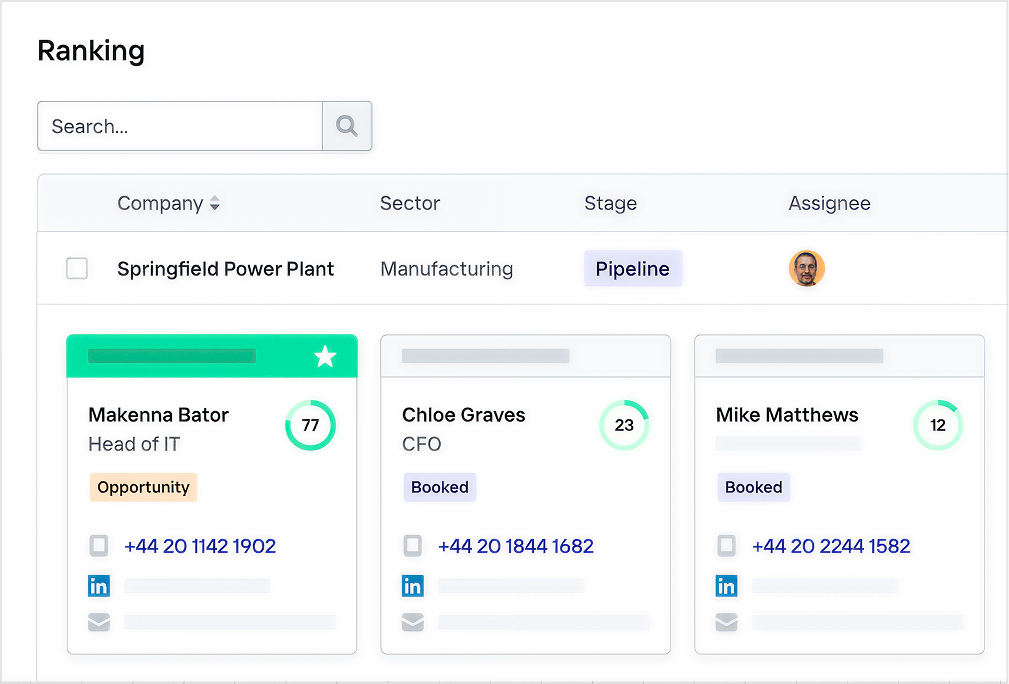Screen dimensions: 1009x684
Task: Click the search input field
Action: point(178,126)
